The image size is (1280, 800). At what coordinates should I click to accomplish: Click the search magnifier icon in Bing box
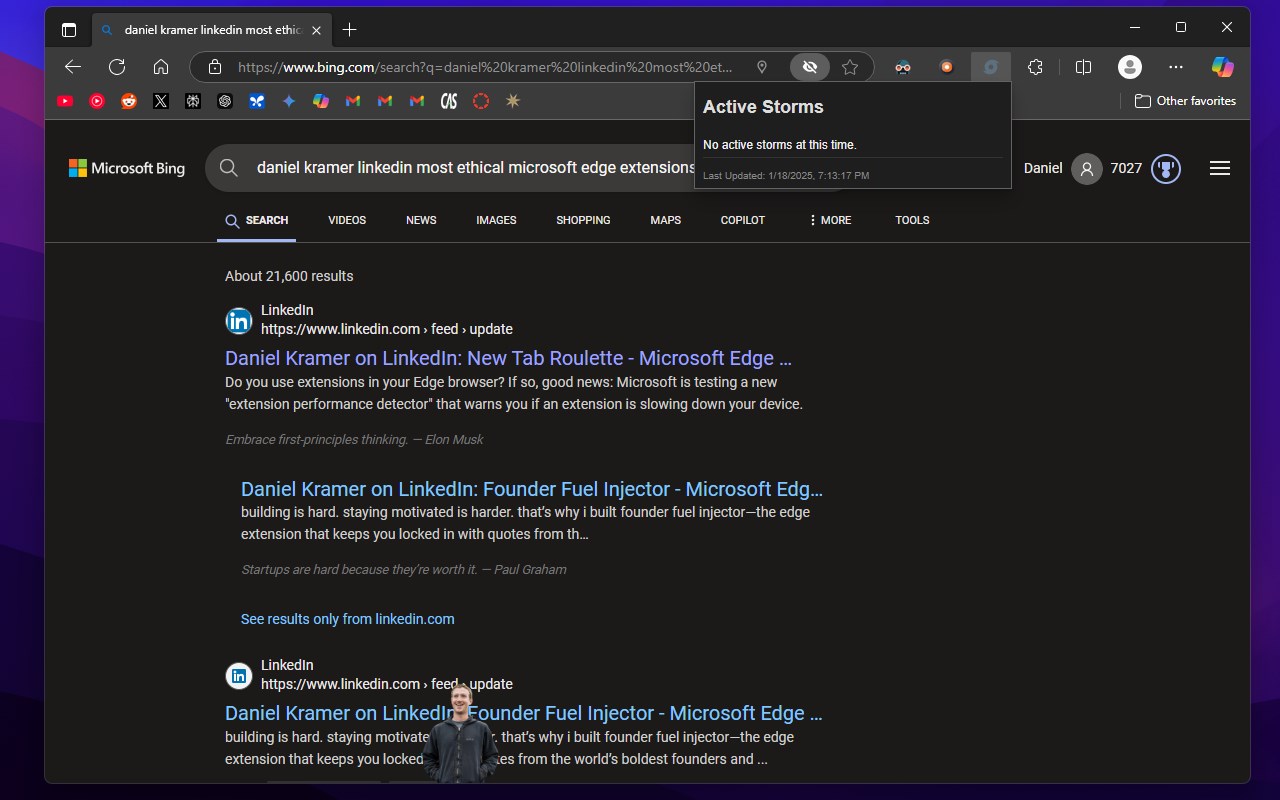point(229,168)
